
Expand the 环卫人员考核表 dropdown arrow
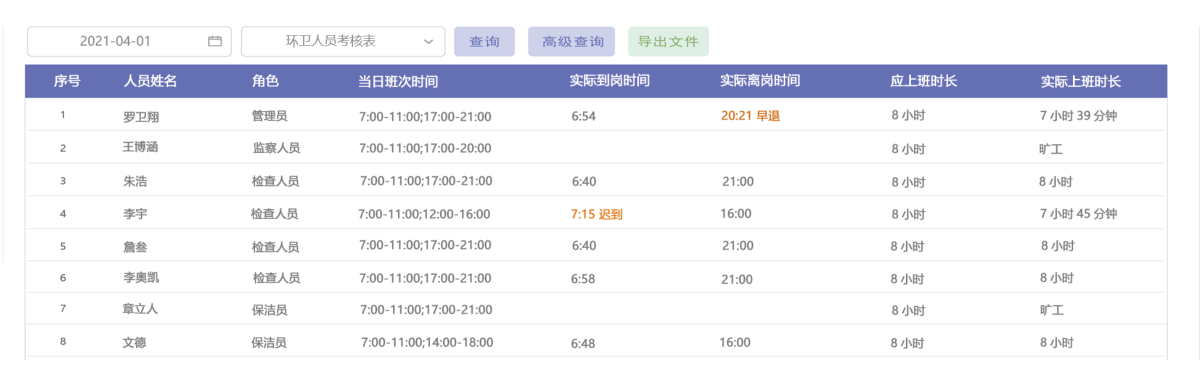click(428, 41)
